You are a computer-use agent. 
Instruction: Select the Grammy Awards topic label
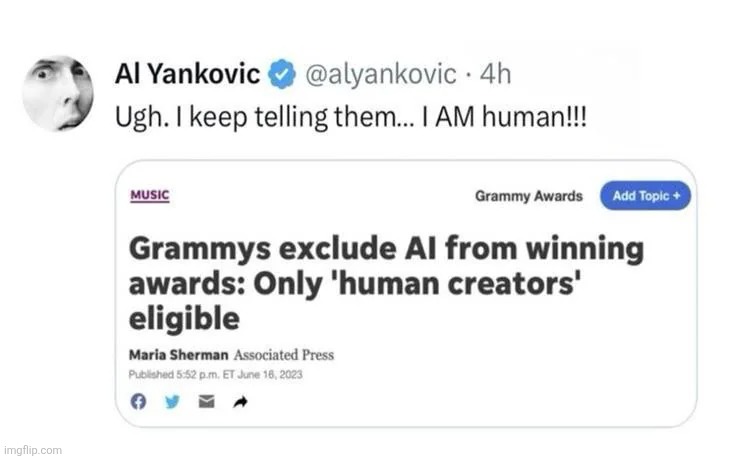pyautogui.click(x=528, y=196)
